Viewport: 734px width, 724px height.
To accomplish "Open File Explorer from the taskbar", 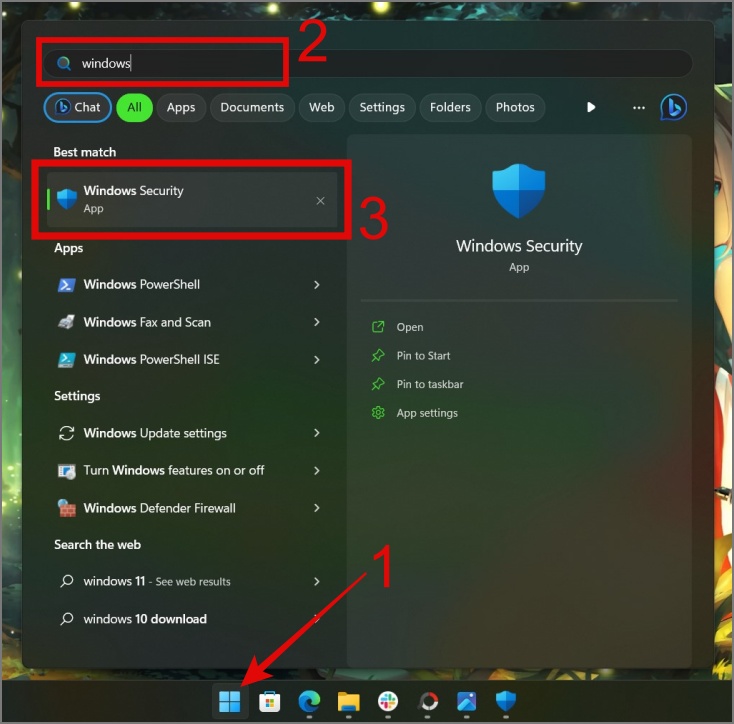I will click(349, 701).
